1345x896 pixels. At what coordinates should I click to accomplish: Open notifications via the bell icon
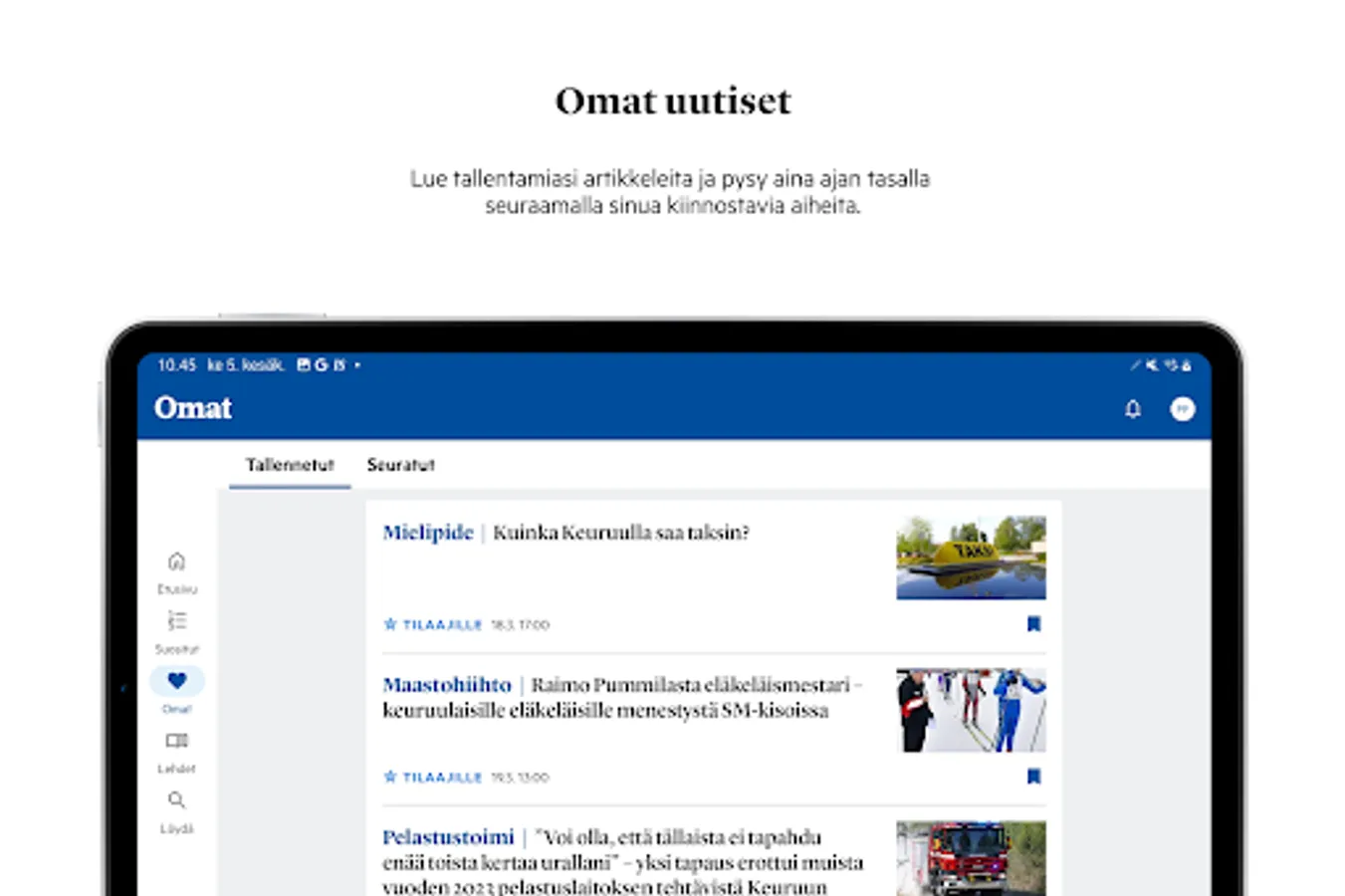pos(1132,408)
